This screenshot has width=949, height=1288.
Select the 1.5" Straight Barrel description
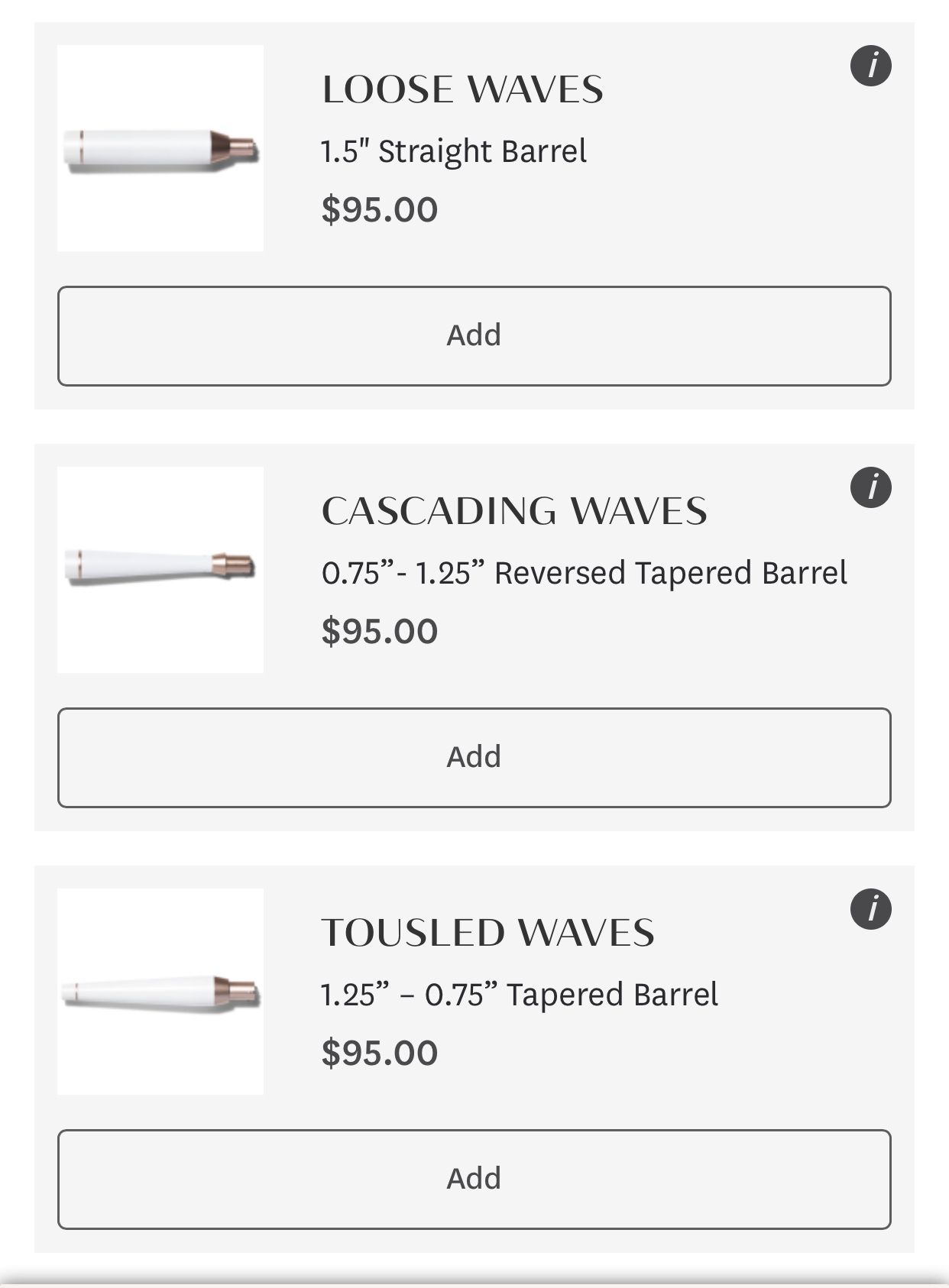coord(454,151)
